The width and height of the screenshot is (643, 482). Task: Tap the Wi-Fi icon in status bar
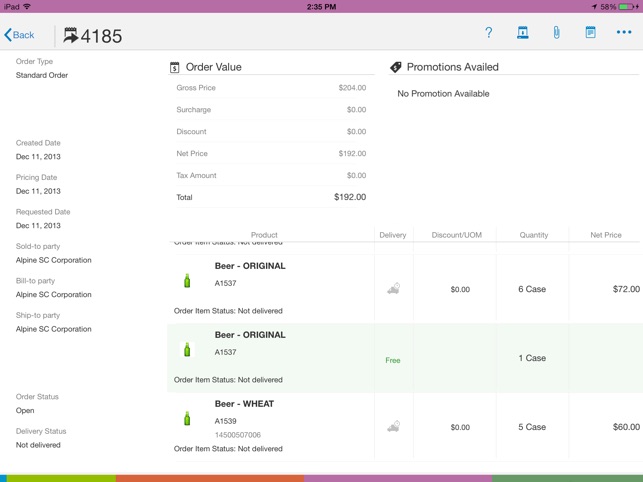(27, 7)
